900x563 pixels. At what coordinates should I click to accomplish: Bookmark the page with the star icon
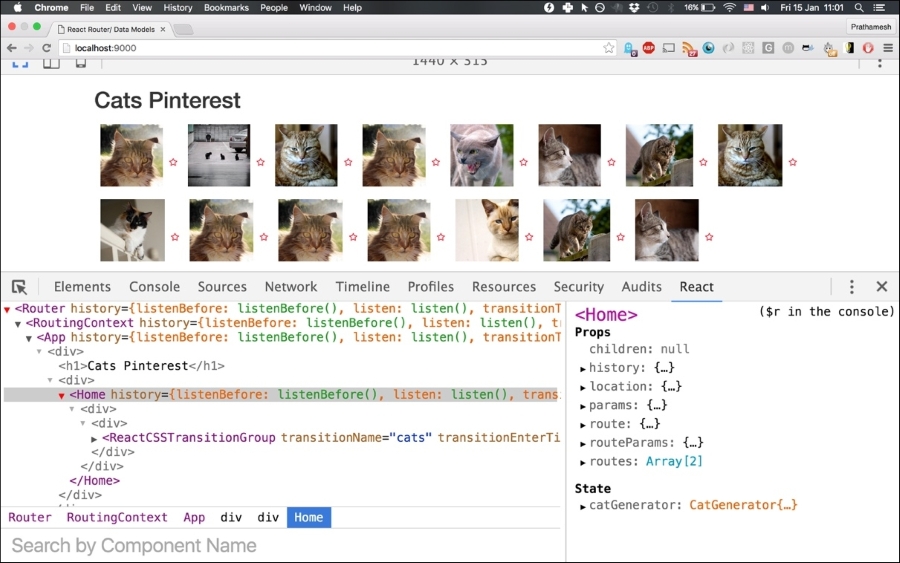pyautogui.click(x=608, y=48)
